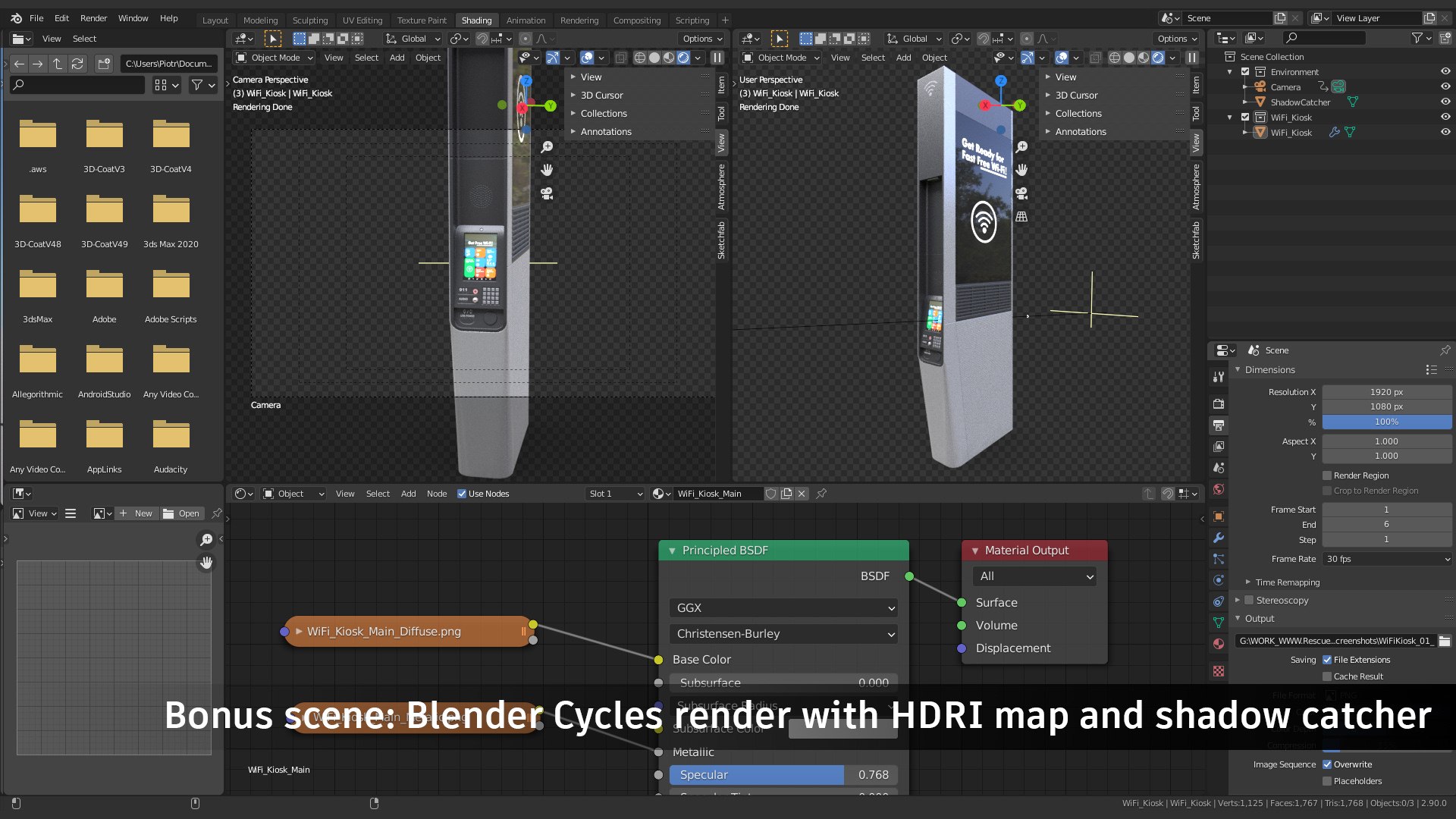This screenshot has height=819, width=1456.
Task: Pin the node editor material
Action: point(821,494)
